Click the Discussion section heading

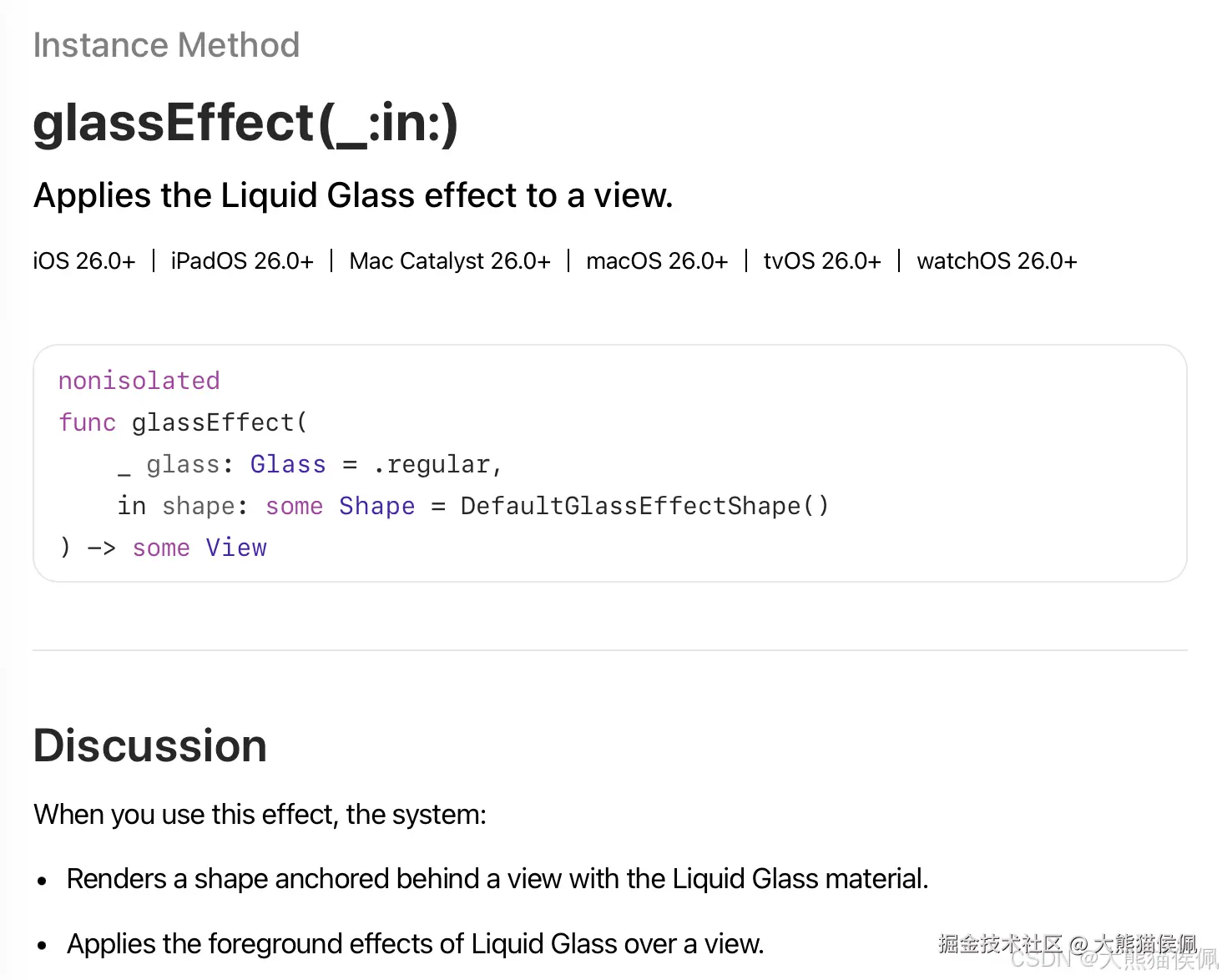point(150,745)
